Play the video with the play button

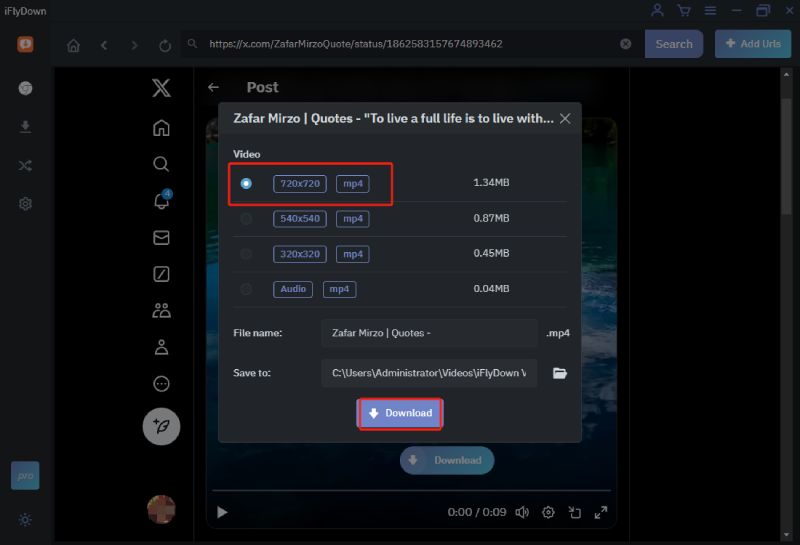tap(222, 512)
